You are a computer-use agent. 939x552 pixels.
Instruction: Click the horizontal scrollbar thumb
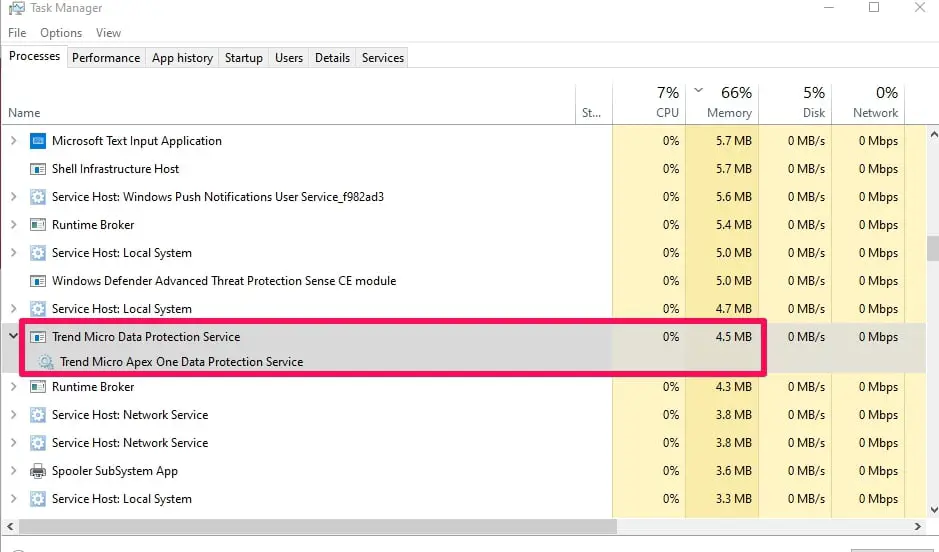coord(317,527)
